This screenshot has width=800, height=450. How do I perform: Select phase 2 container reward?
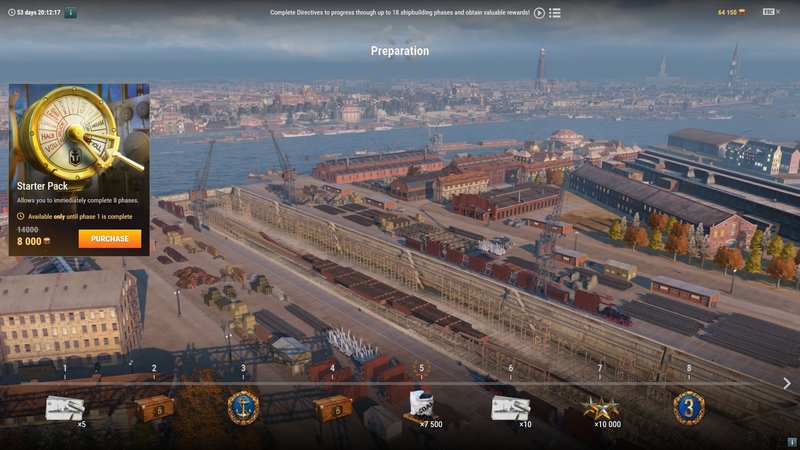pos(154,408)
